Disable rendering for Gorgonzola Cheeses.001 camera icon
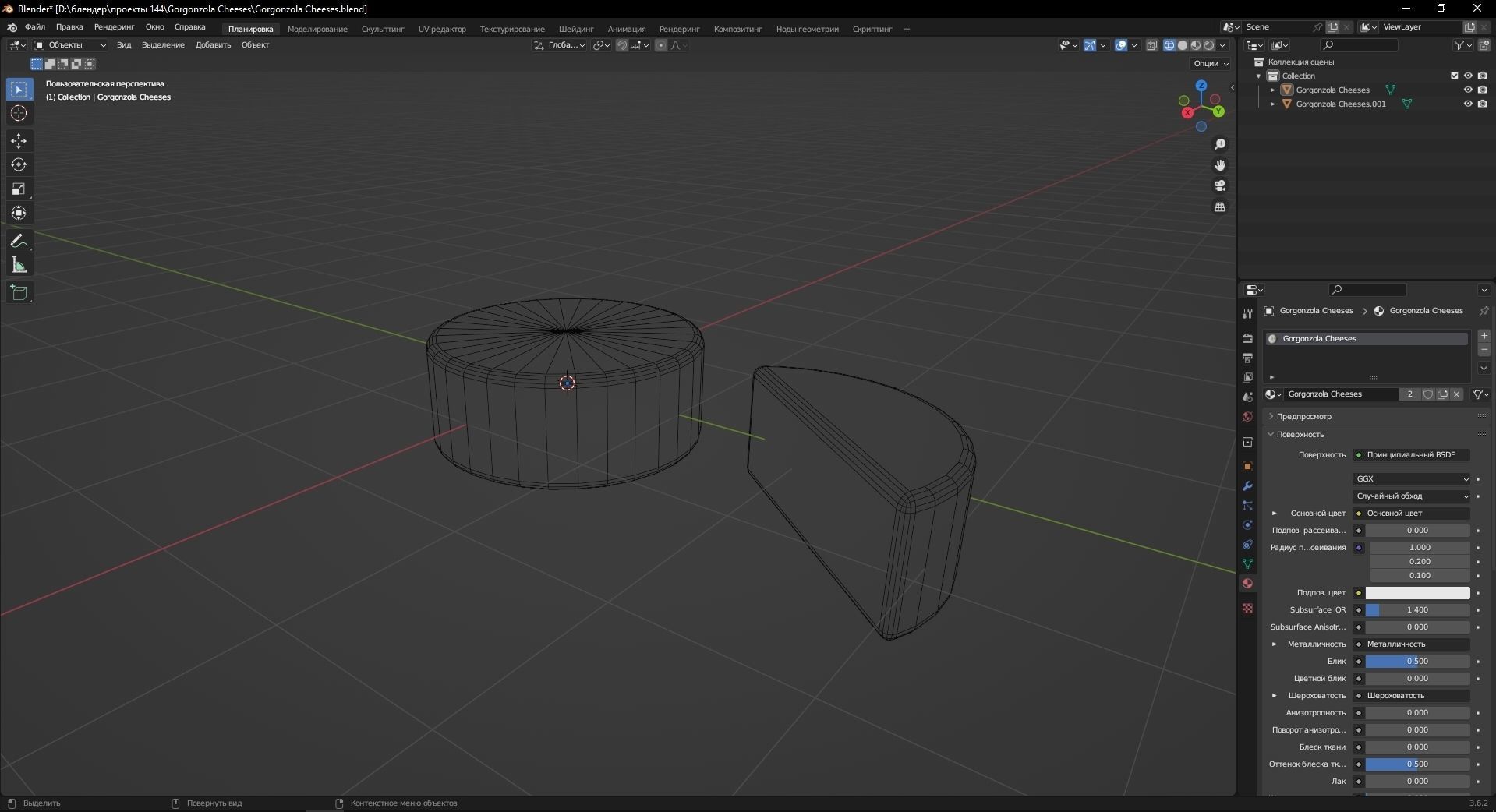The height and width of the screenshot is (812, 1496). pos(1482,104)
